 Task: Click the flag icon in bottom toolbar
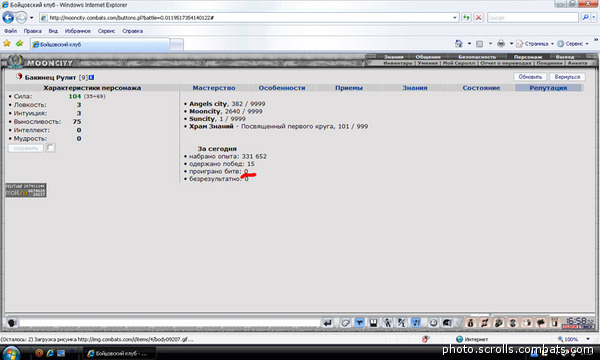(541, 323)
